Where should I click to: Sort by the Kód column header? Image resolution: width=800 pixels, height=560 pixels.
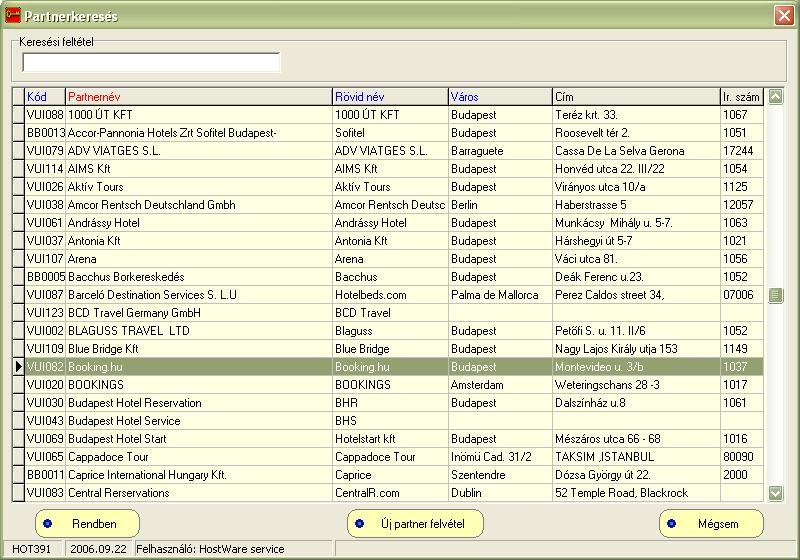tap(45, 96)
